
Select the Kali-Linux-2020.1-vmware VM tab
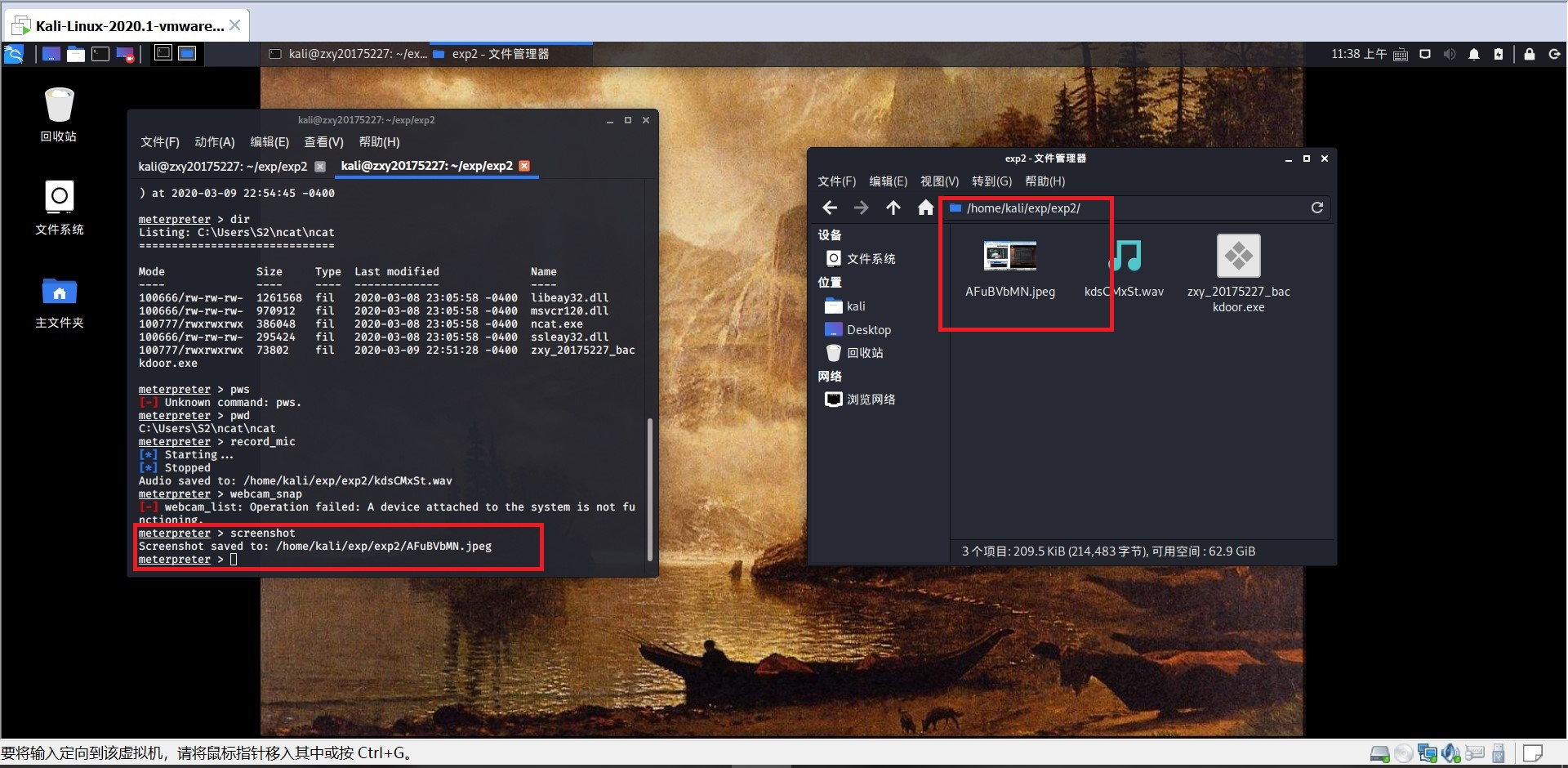(x=127, y=25)
